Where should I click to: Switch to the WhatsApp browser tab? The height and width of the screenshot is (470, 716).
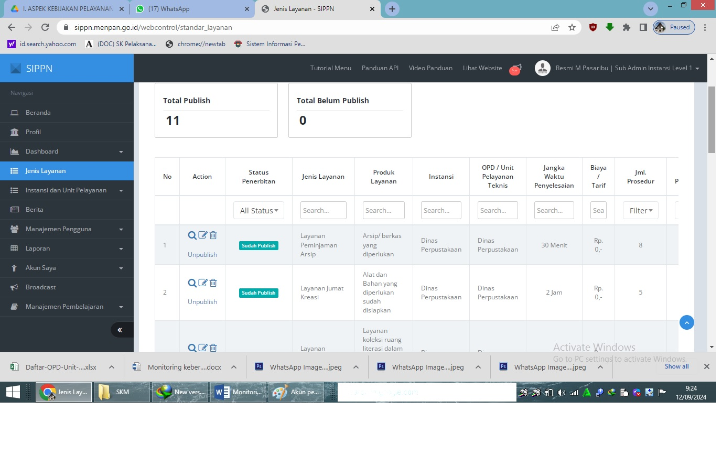pos(190,8)
